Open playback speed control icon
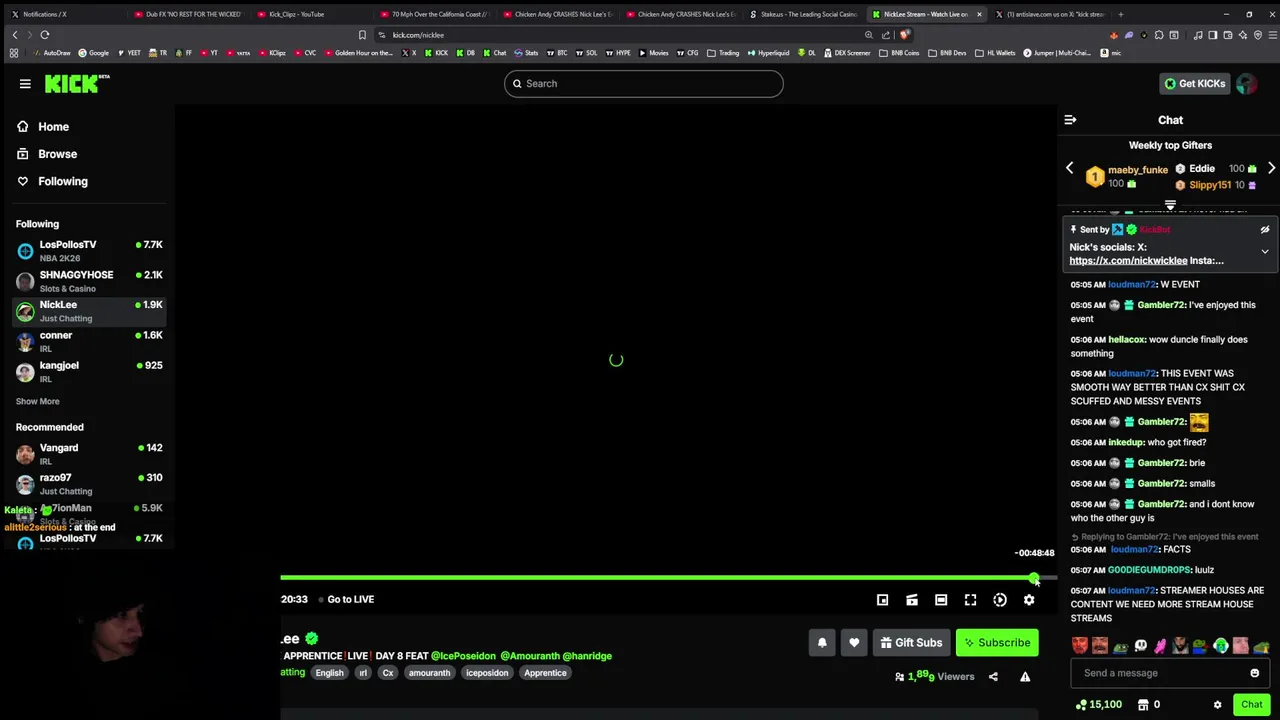Screen dimensions: 1280x720 pos(1000,599)
